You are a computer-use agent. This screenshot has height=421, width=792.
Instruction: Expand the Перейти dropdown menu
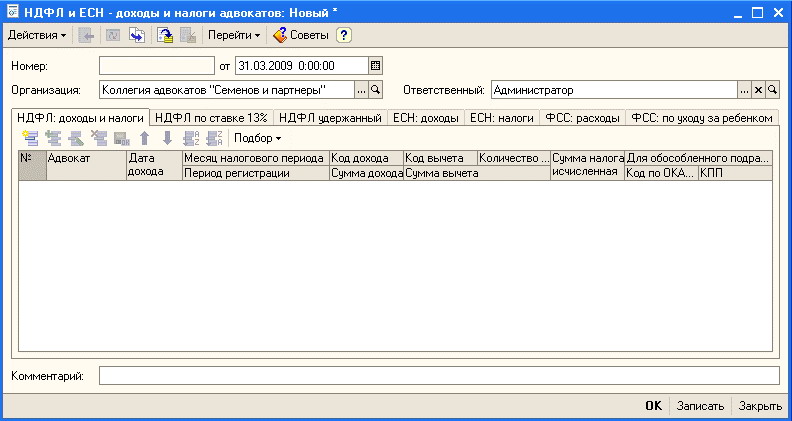[234, 35]
